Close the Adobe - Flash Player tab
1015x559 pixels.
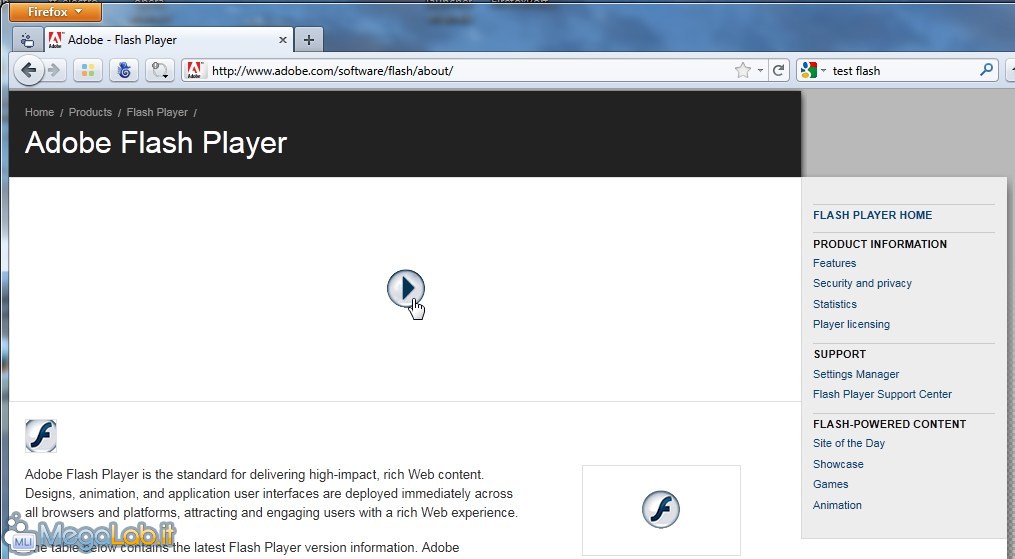[x=282, y=40]
